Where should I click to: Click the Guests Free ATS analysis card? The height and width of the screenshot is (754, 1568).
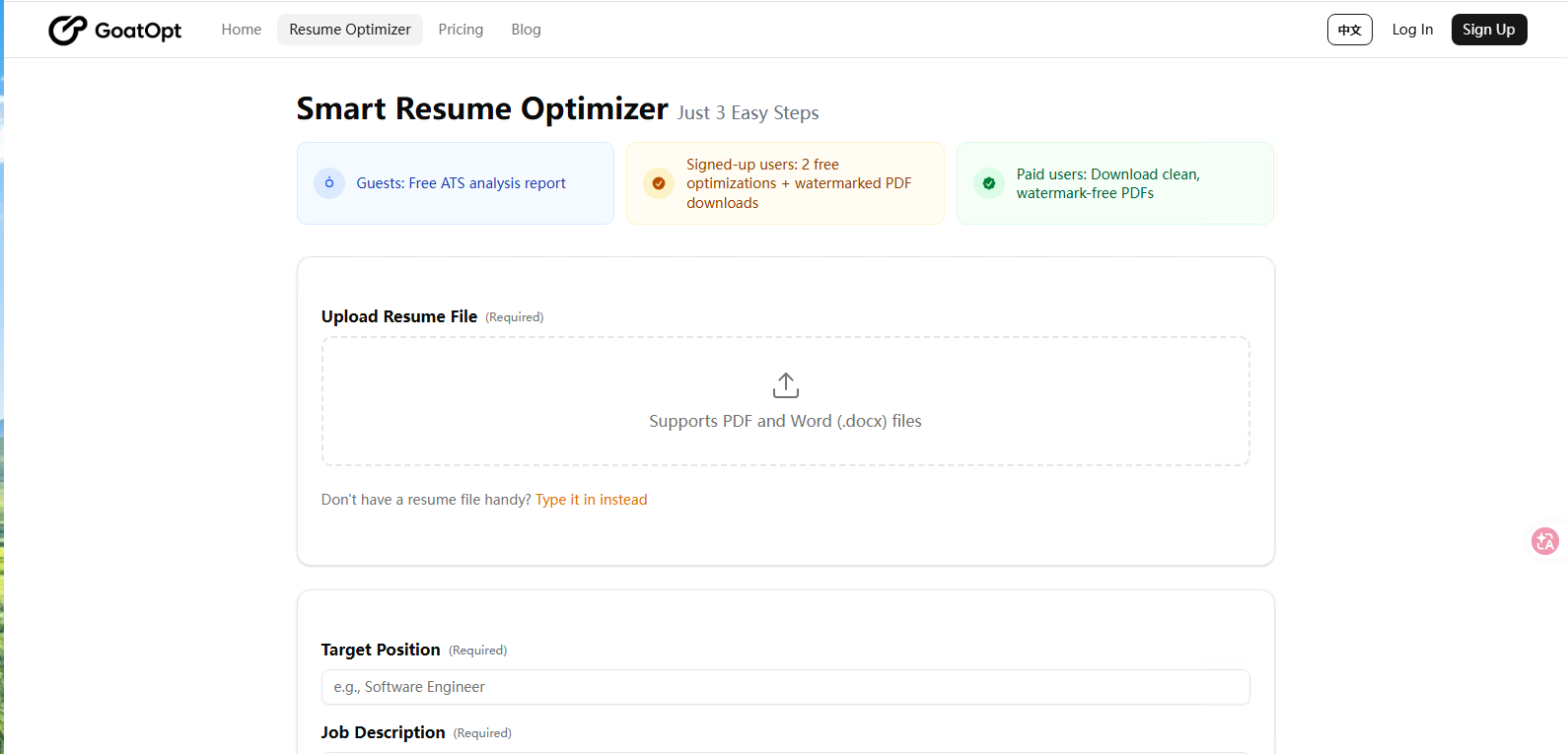(x=456, y=183)
